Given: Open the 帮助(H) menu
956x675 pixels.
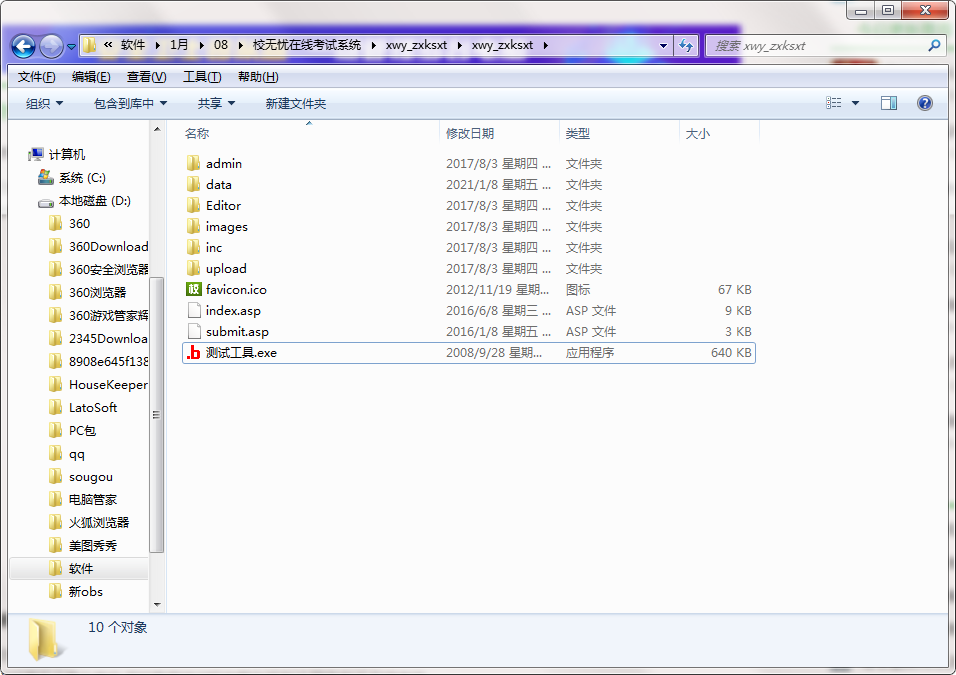Looking at the screenshot, I should tap(258, 77).
